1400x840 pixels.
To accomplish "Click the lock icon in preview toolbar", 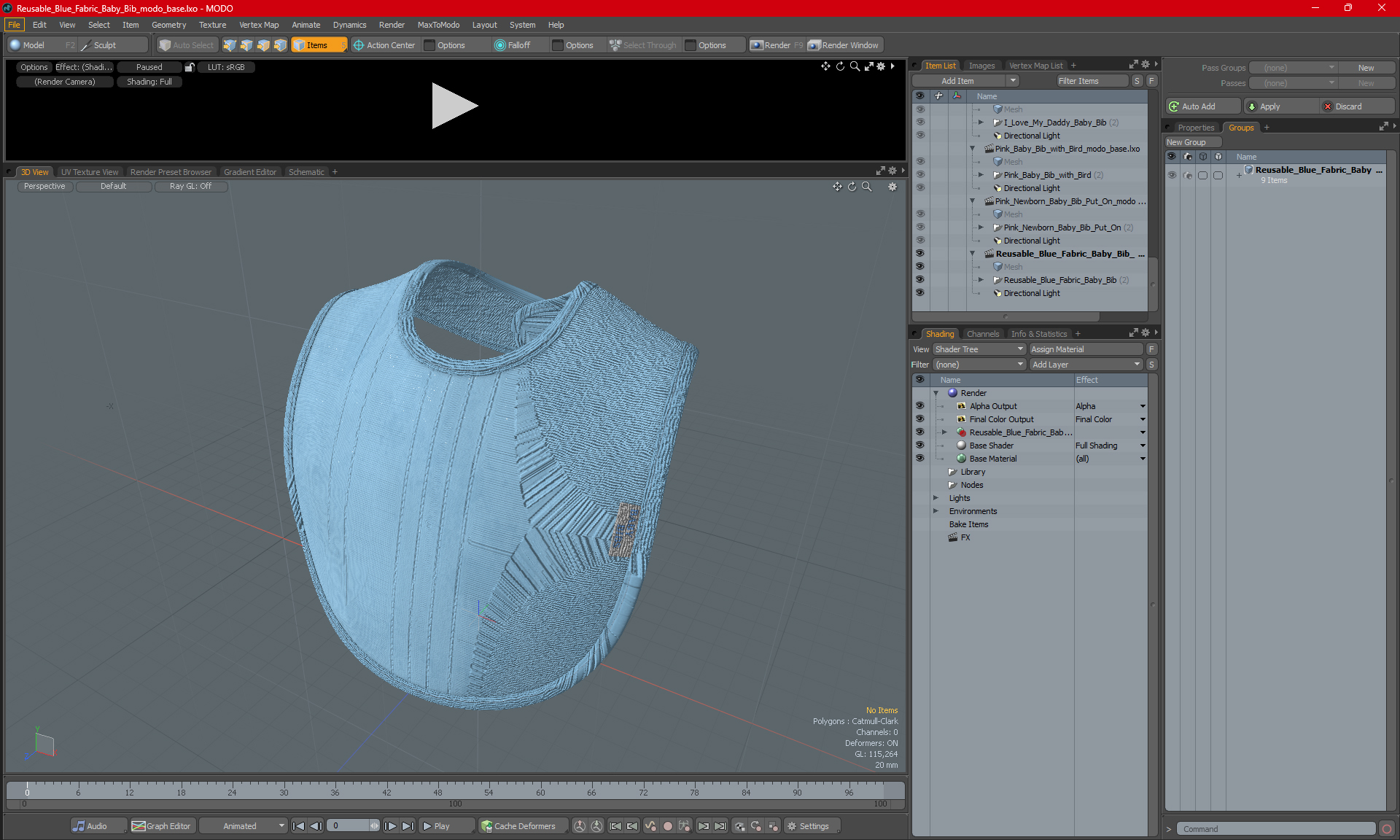I will pos(190,67).
